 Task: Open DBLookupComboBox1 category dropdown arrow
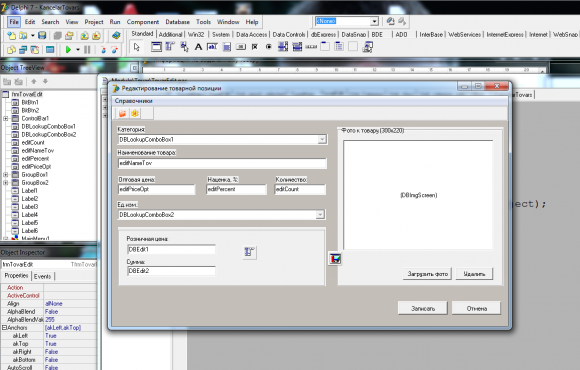322,139
